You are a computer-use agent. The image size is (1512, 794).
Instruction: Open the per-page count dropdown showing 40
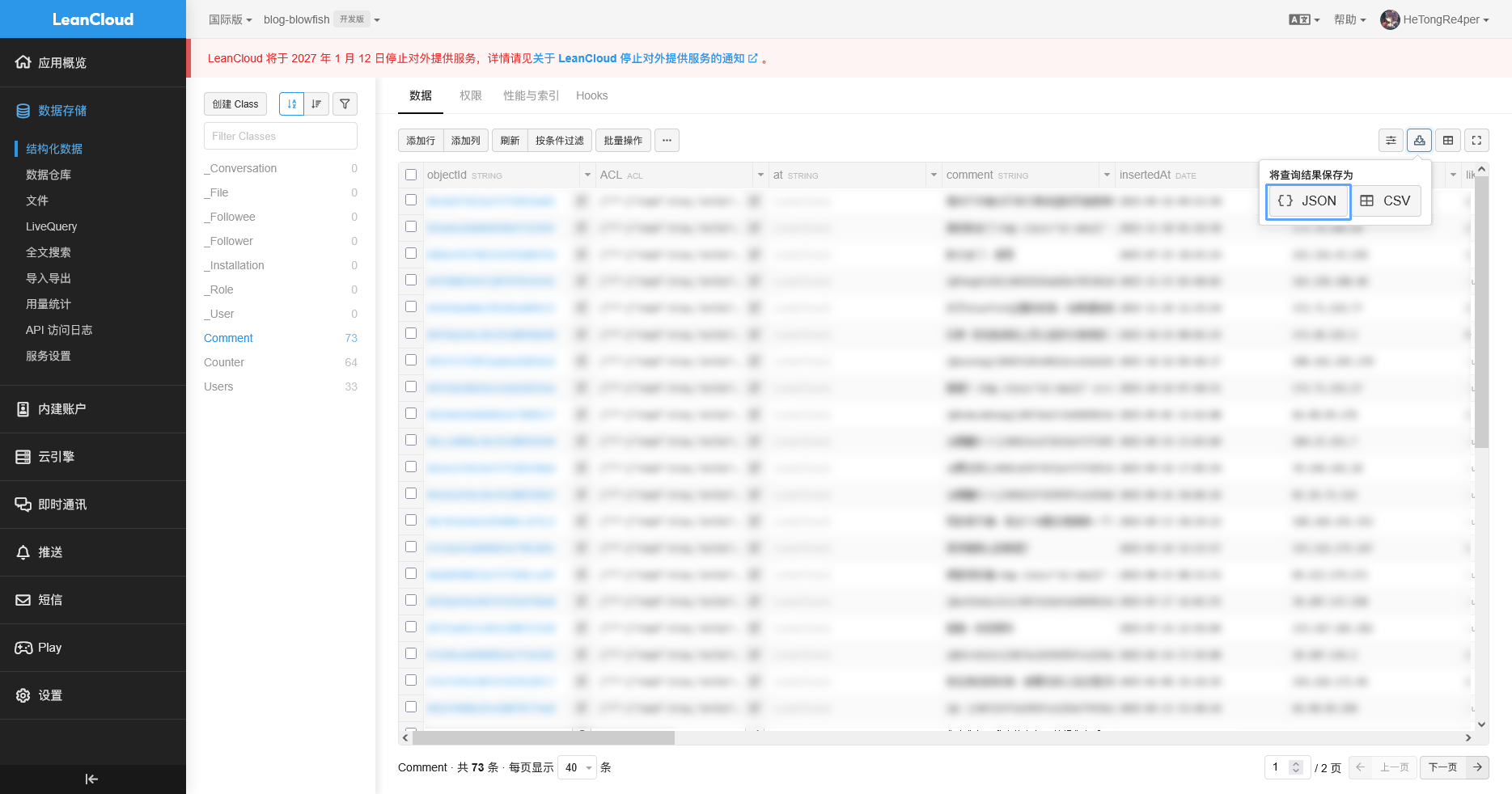coord(578,767)
